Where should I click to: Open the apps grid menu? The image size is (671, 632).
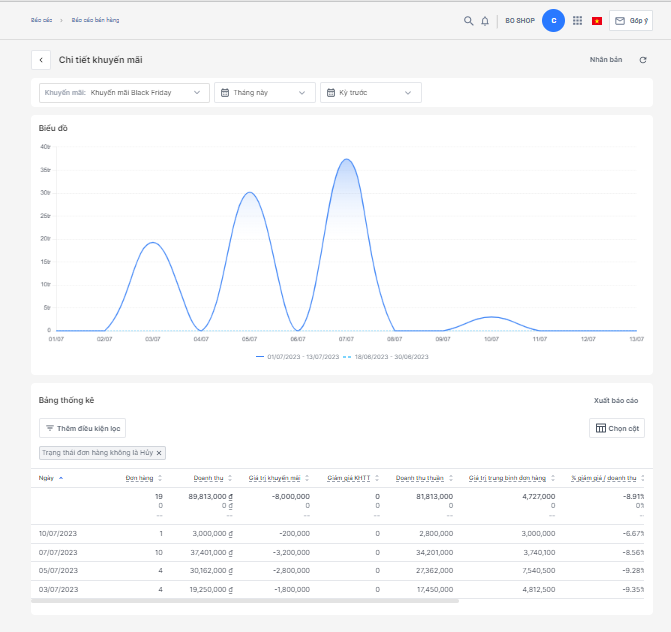point(577,20)
